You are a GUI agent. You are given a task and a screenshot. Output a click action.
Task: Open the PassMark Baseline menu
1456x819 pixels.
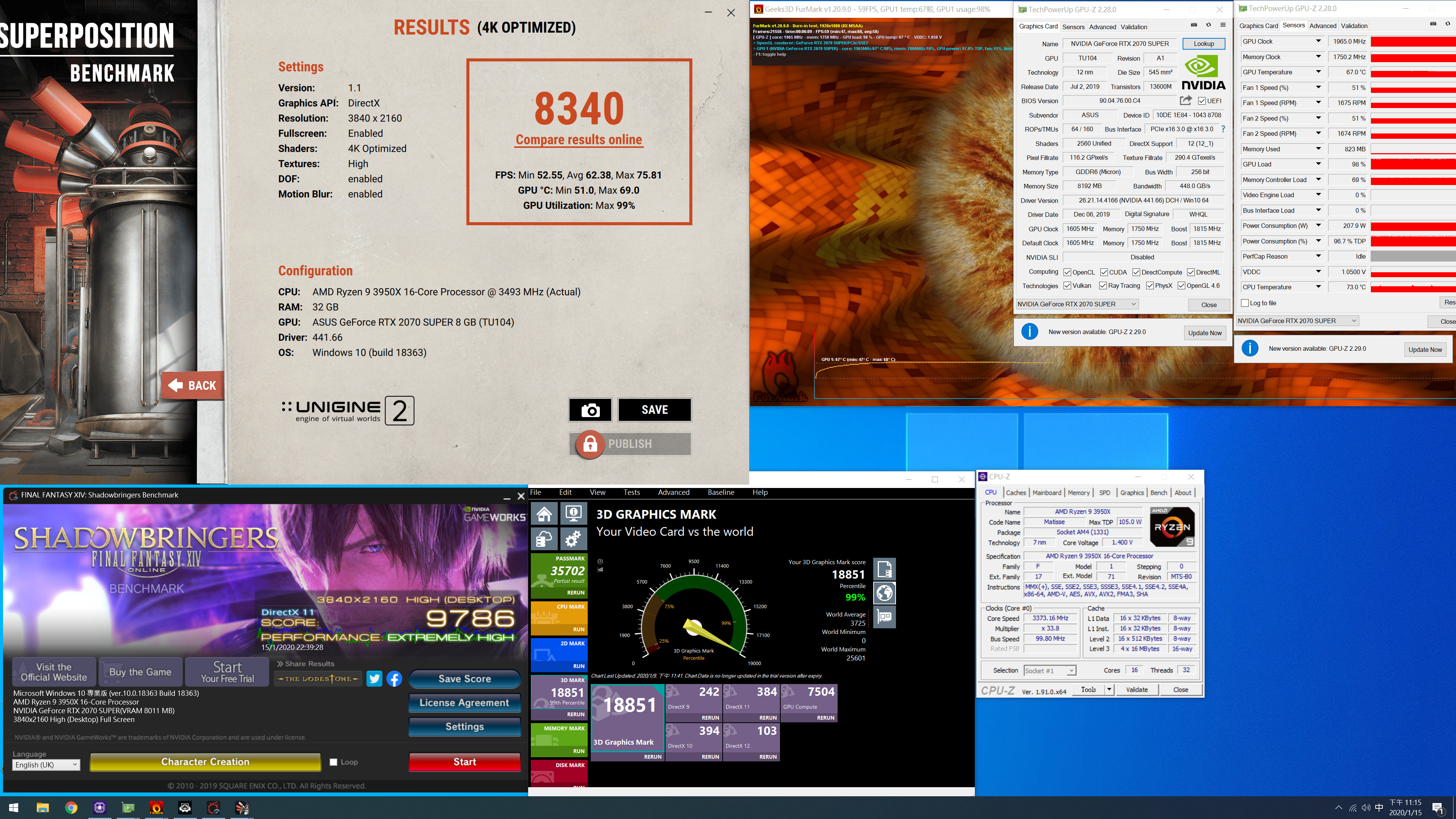coord(721,492)
